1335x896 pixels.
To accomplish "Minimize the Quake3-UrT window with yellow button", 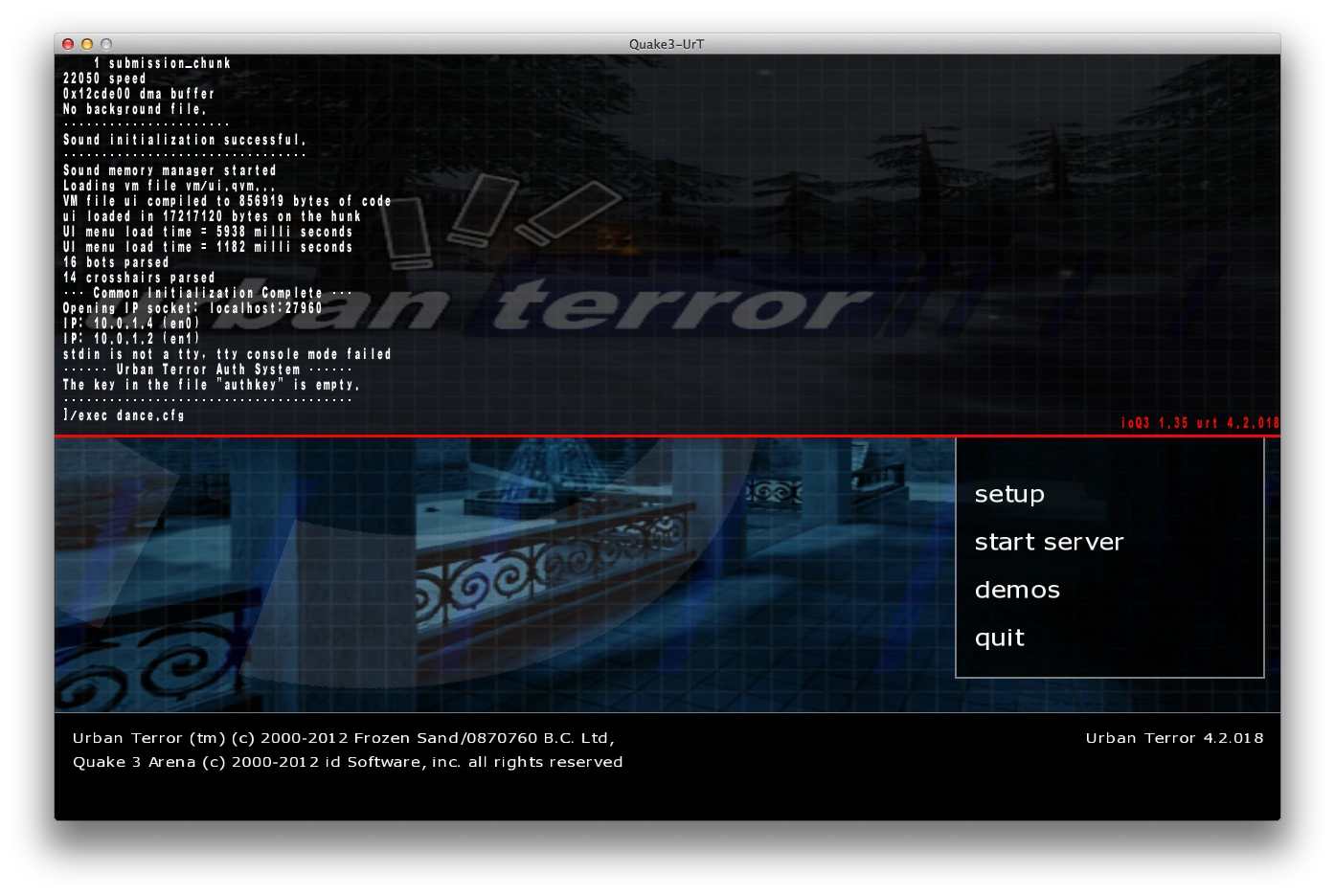I will (87, 44).
